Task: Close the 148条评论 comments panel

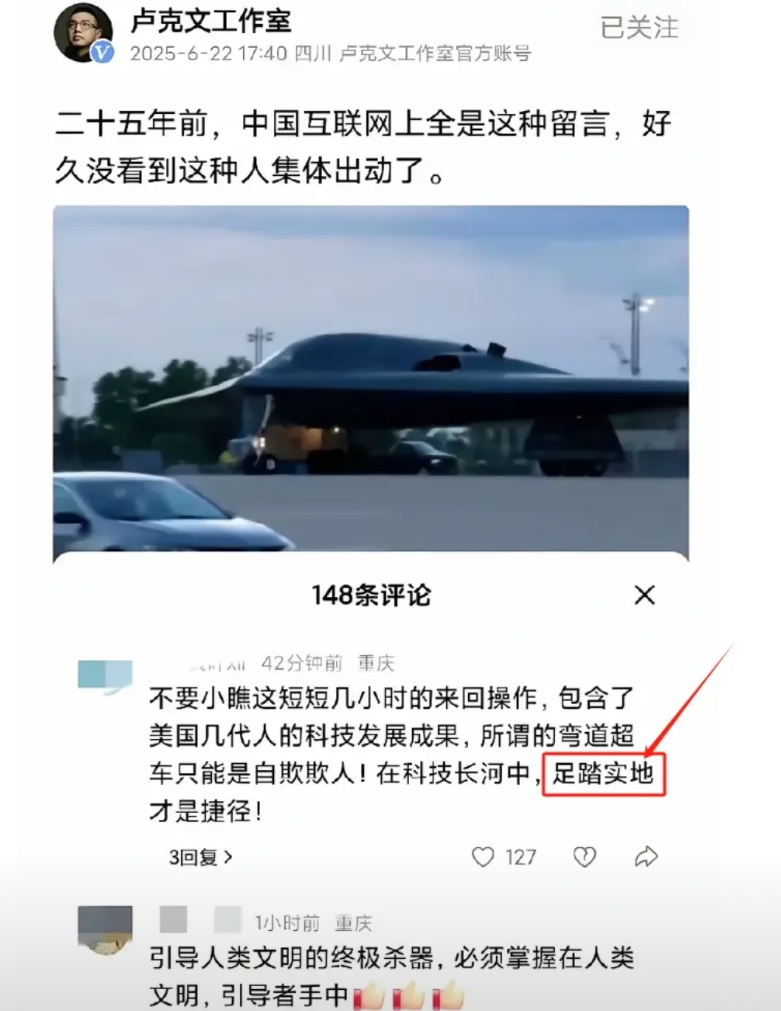Action: pos(644,595)
